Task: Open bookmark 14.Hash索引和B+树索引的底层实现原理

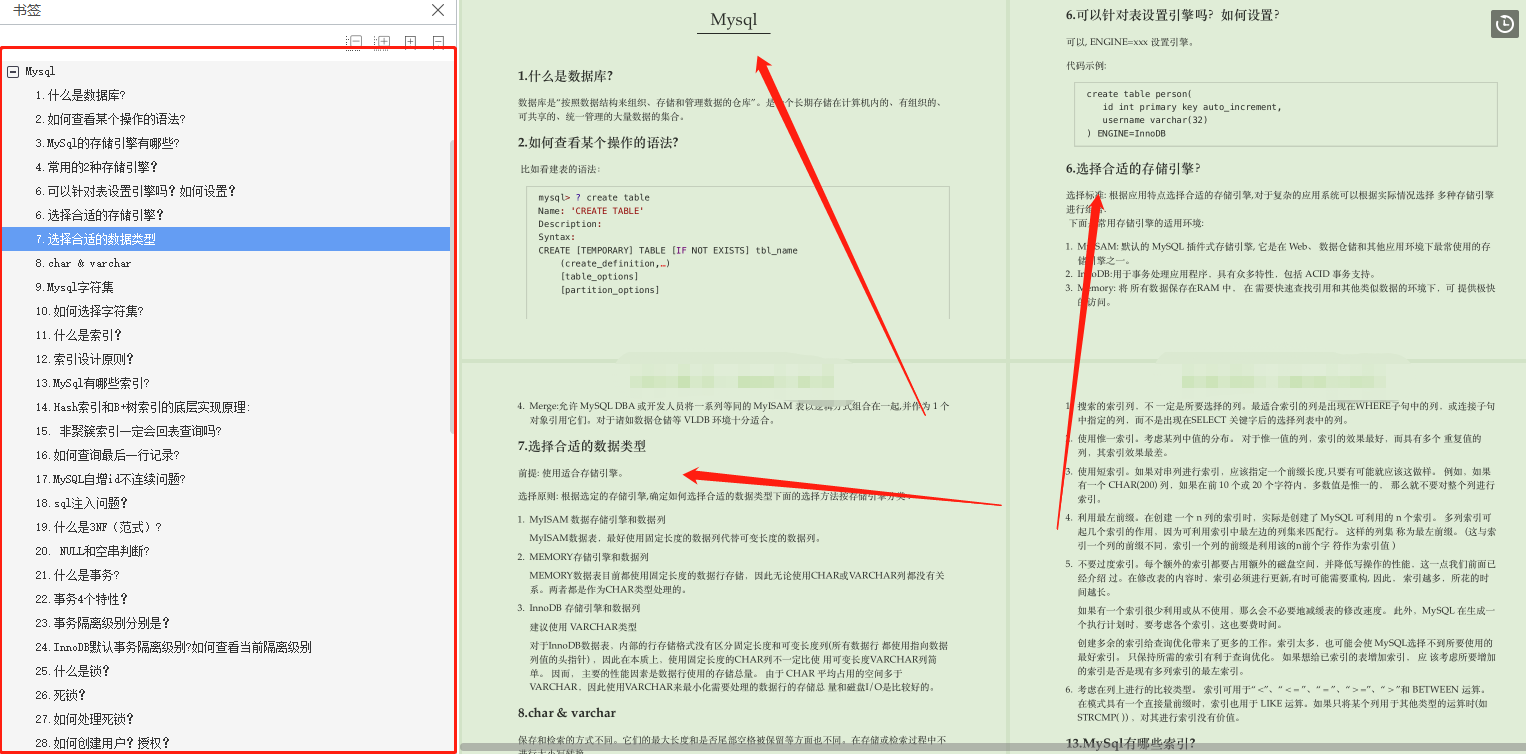Action: coord(142,407)
